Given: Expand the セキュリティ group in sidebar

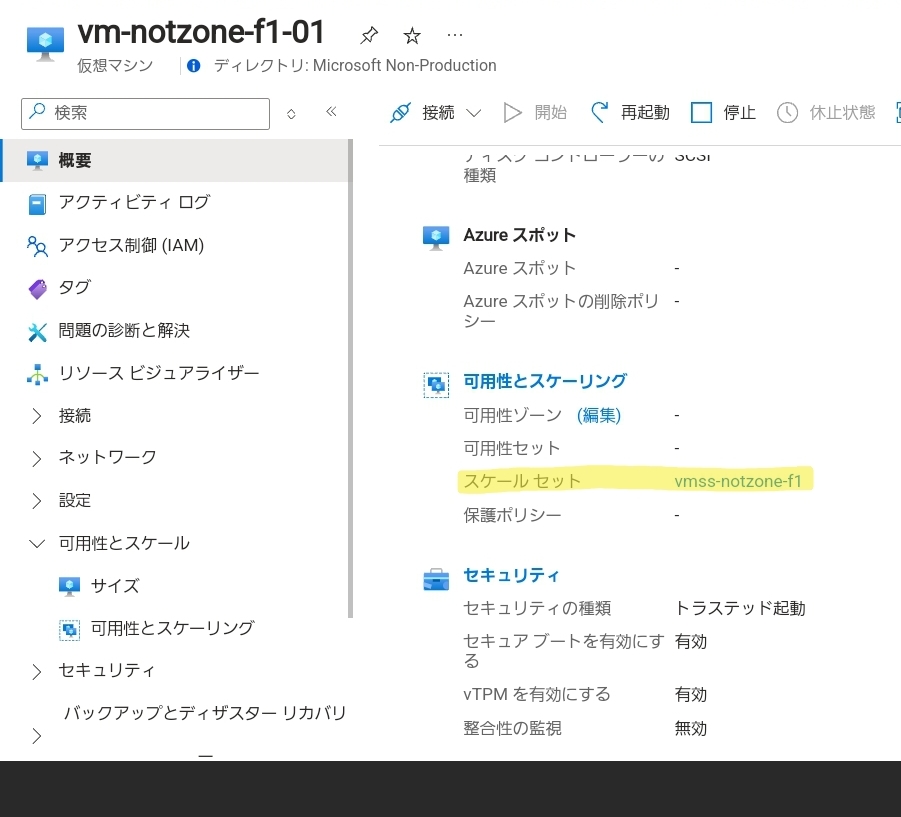Looking at the screenshot, I should (x=37, y=671).
